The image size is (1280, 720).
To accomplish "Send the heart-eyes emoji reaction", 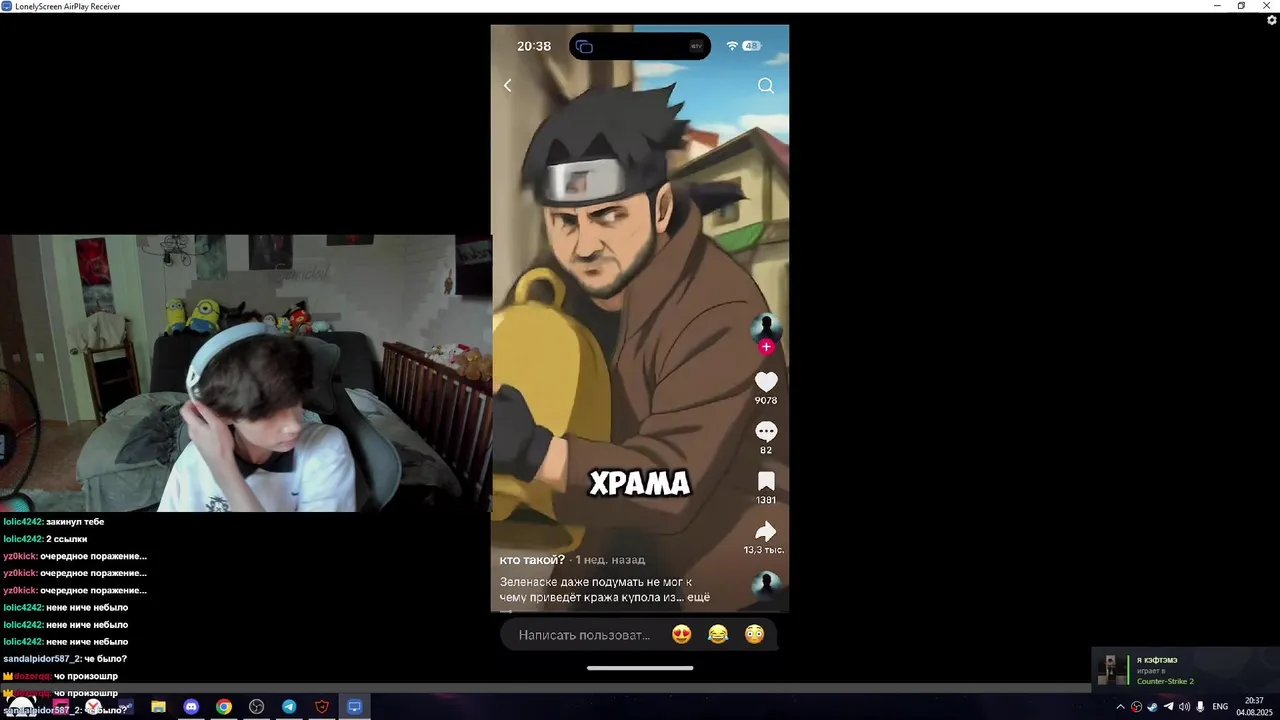I will point(682,635).
